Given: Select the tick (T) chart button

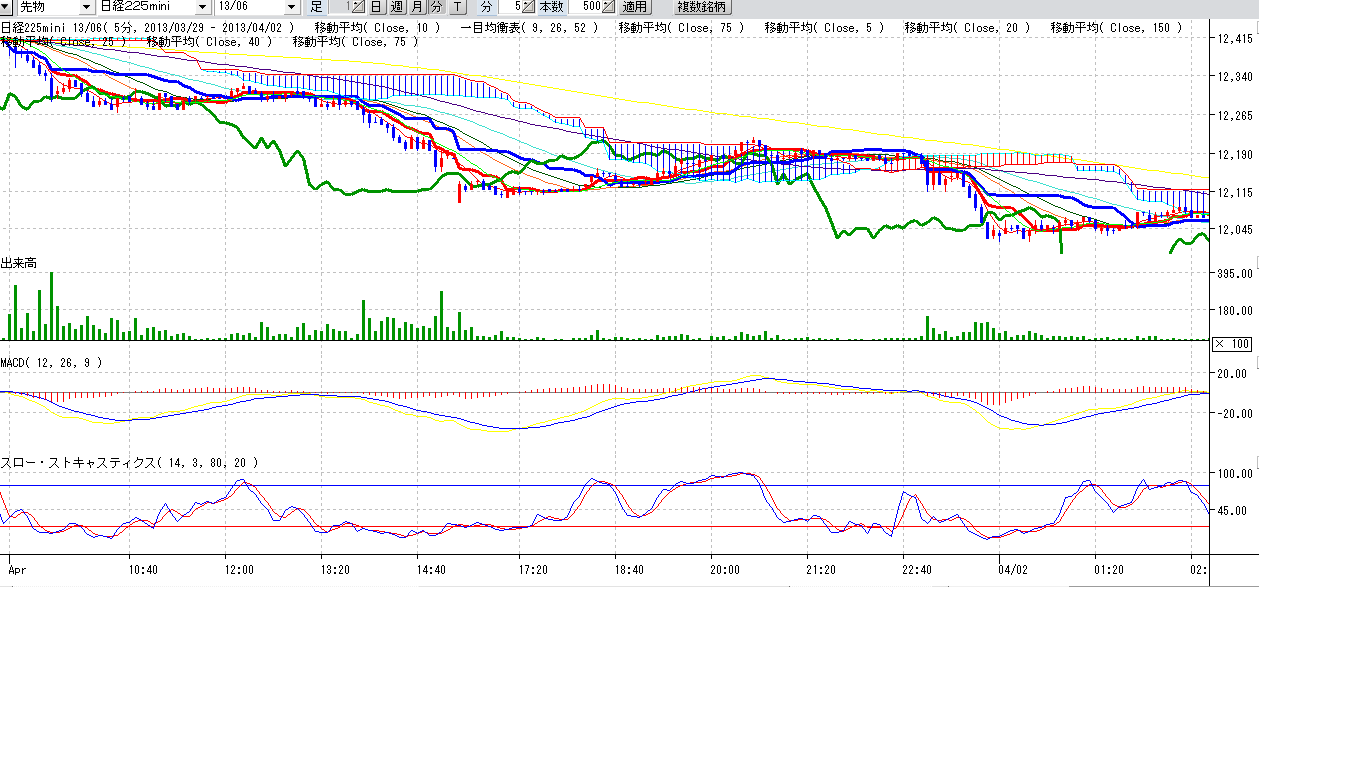Looking at the screenshot, I should (457, 7).
